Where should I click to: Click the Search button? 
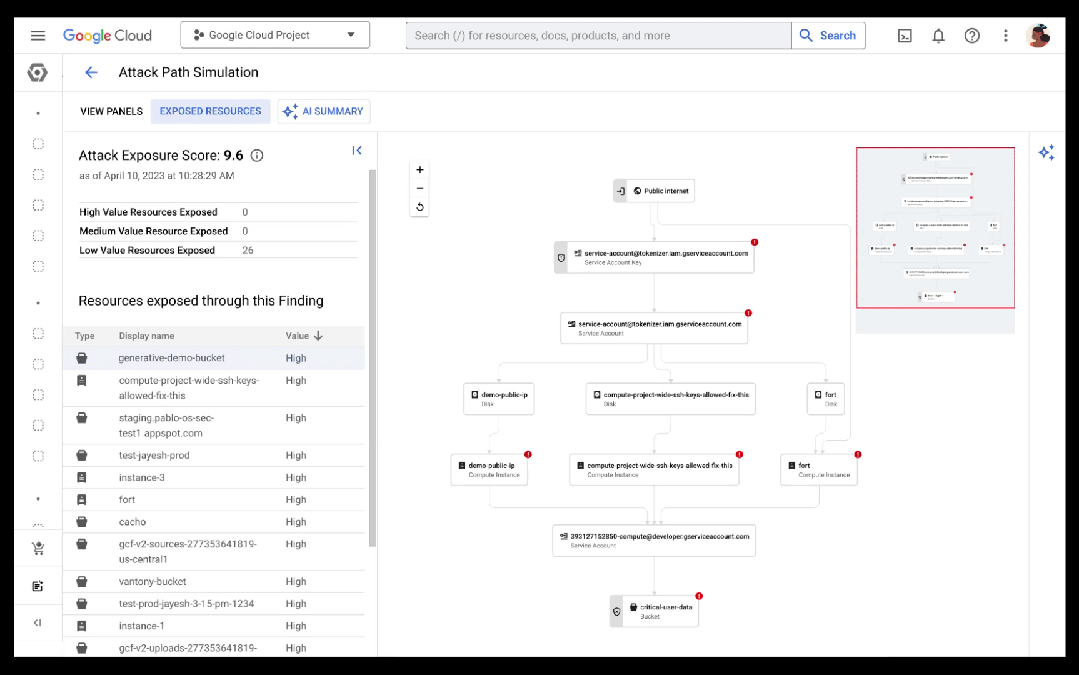(x=829, y=36)
